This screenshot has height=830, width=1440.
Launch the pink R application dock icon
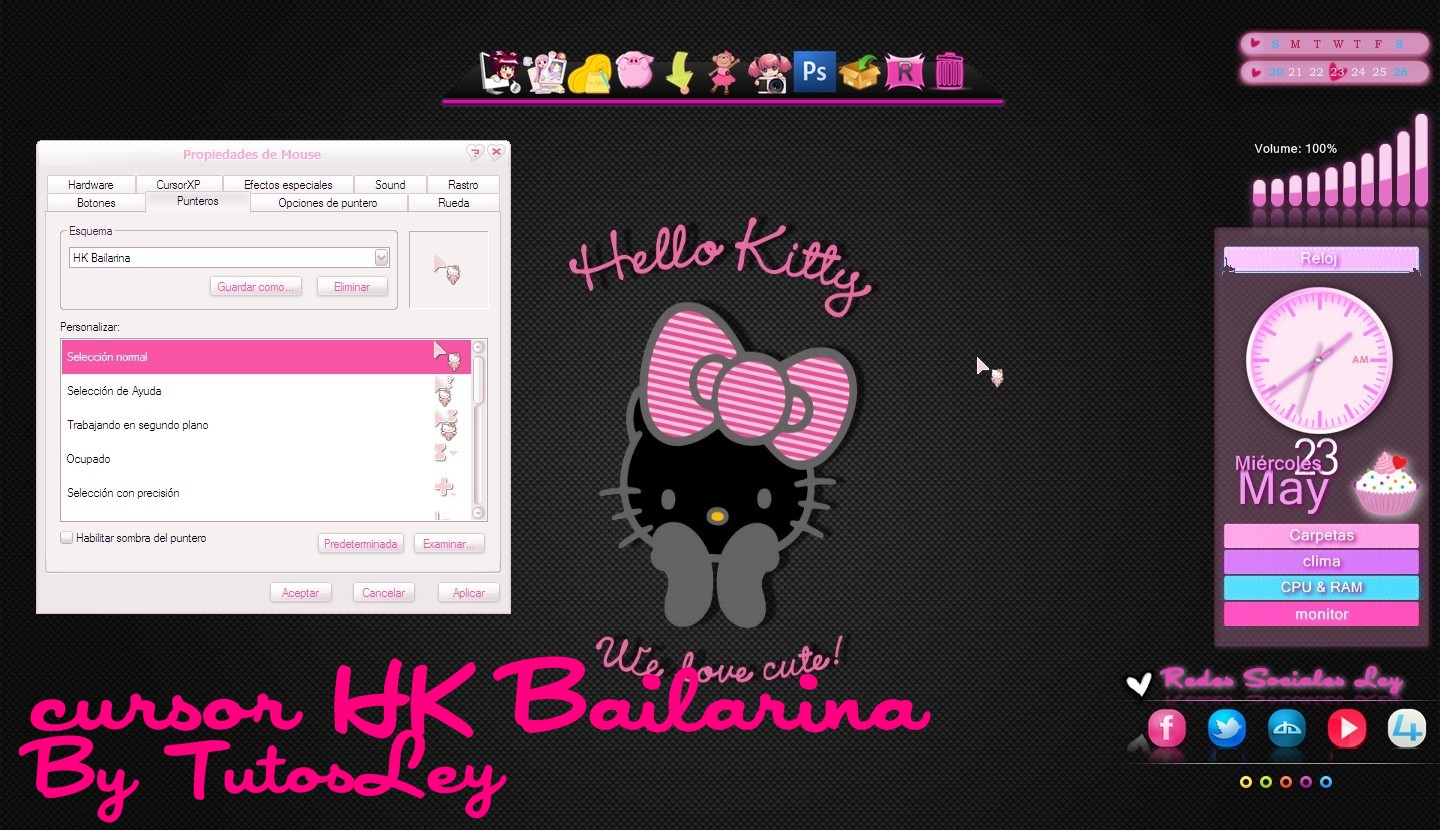(905, 72)
